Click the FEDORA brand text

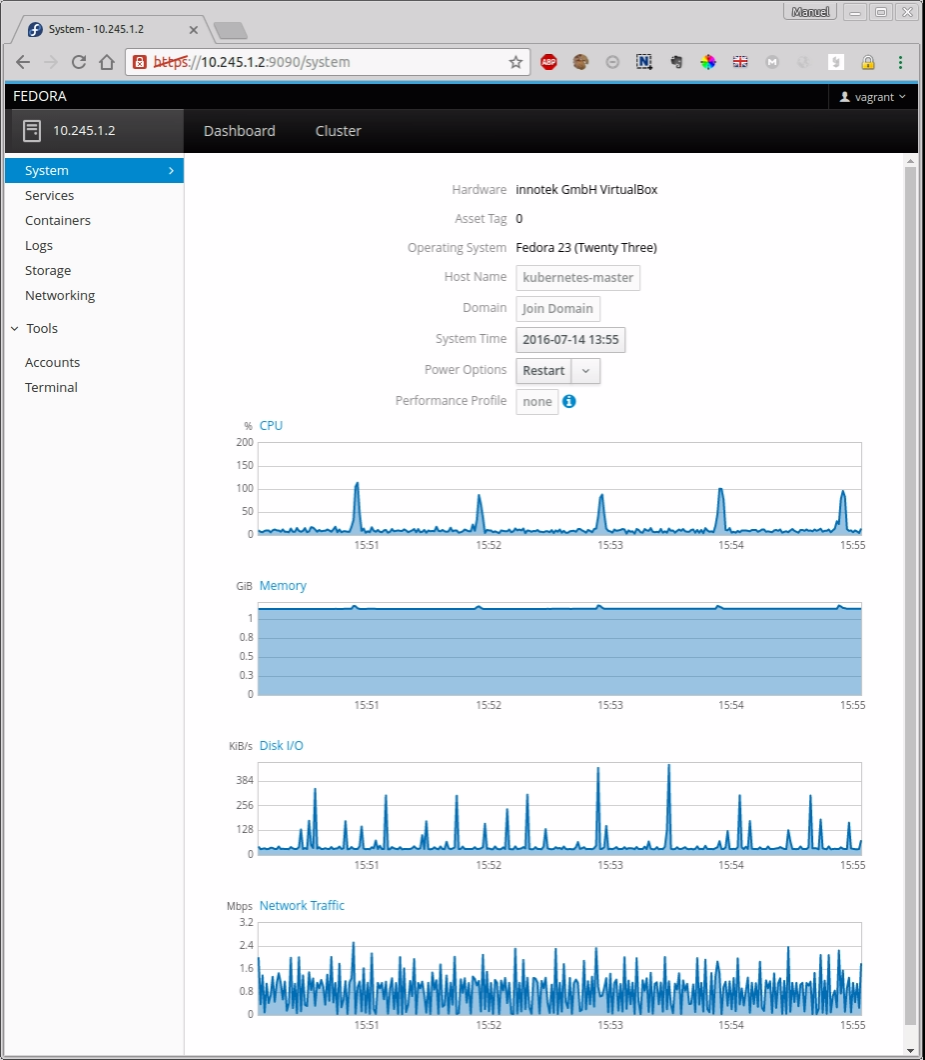(40, 97)
